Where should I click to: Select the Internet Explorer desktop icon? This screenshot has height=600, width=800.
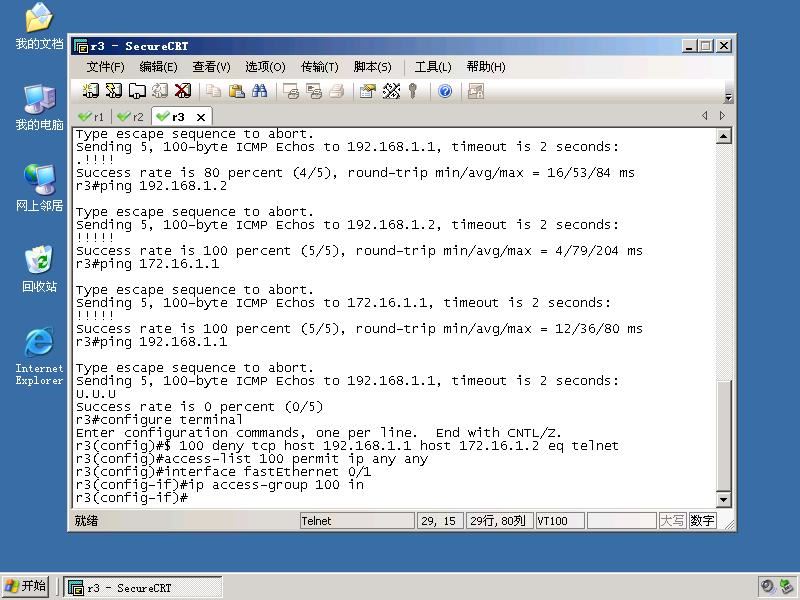tap(39, 356)
